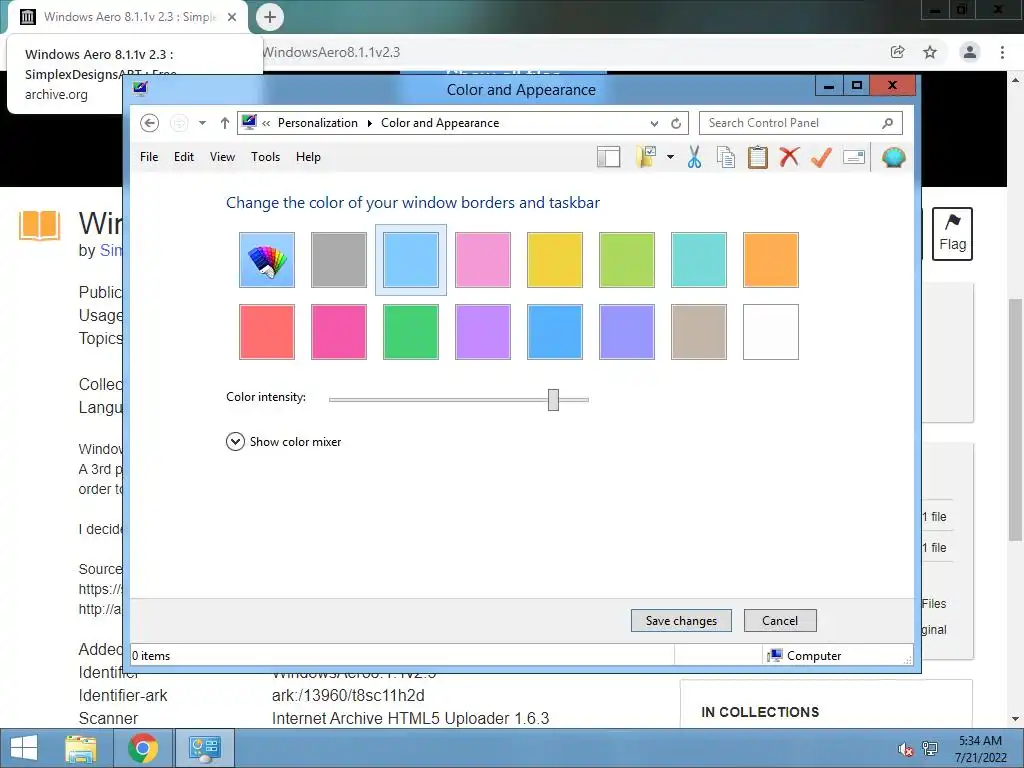The image size is (1024, 768).
Task: Cut with the scissors icon
Action: (694, 157)
